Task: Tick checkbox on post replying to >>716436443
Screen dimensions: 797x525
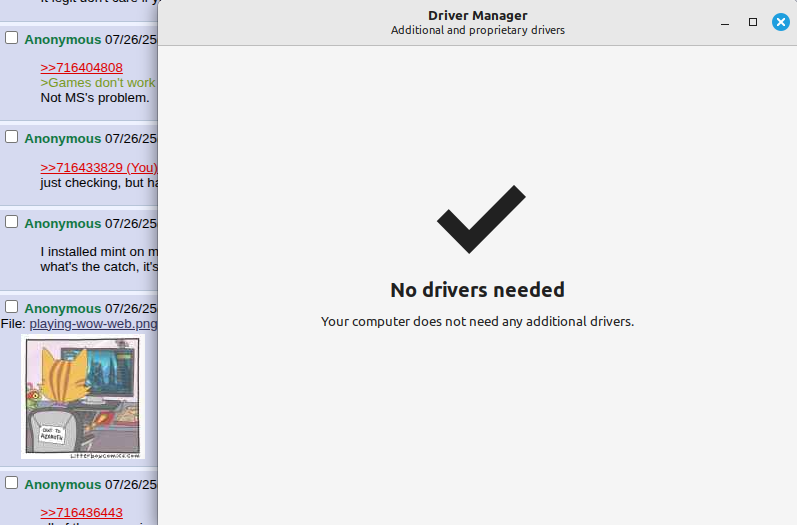Action: (12, 483)
